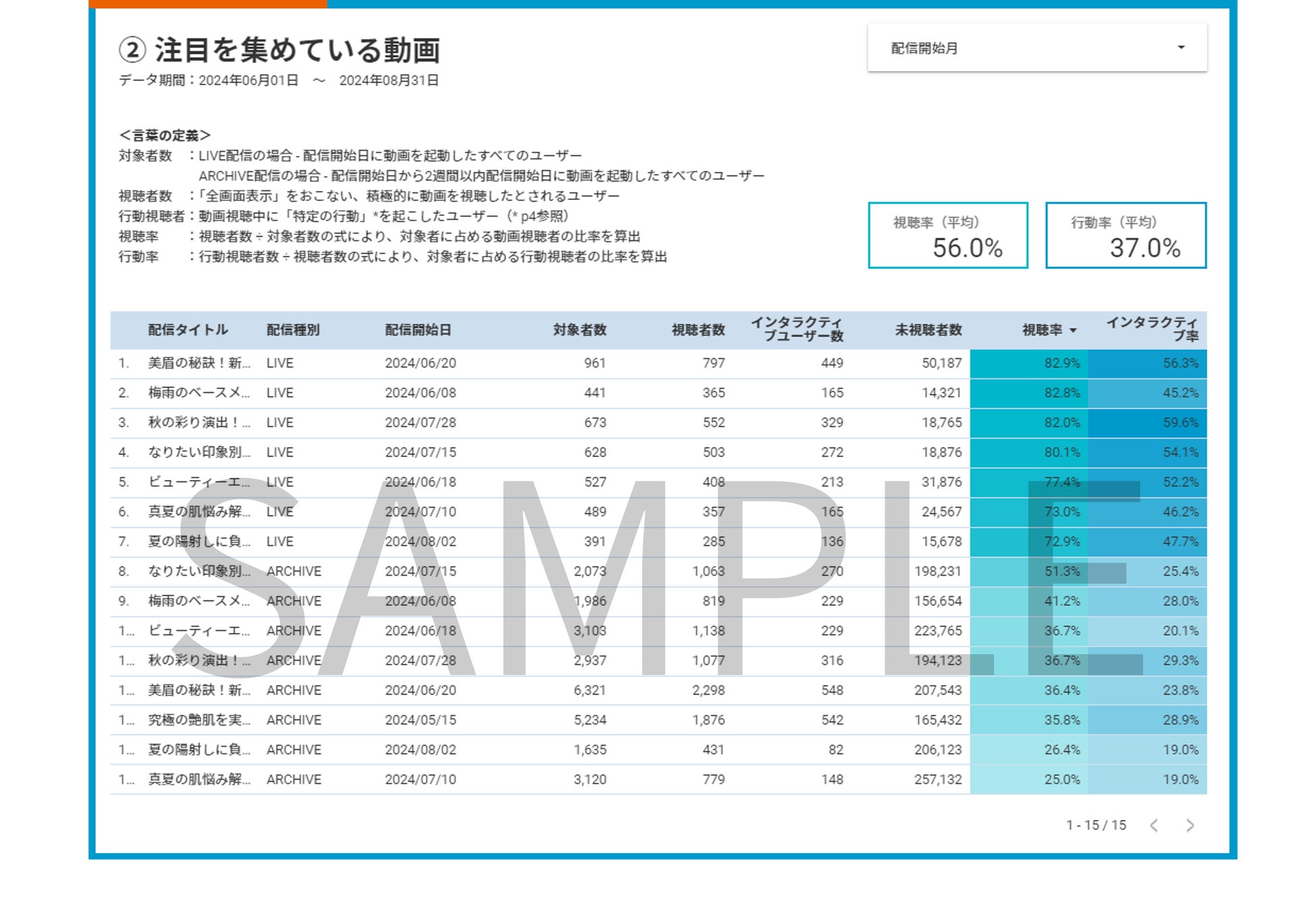Select row 2 梅雨のベースメ LIVE entry
The width and height of the screenshot is (1316, 897).
click(199, 393)
